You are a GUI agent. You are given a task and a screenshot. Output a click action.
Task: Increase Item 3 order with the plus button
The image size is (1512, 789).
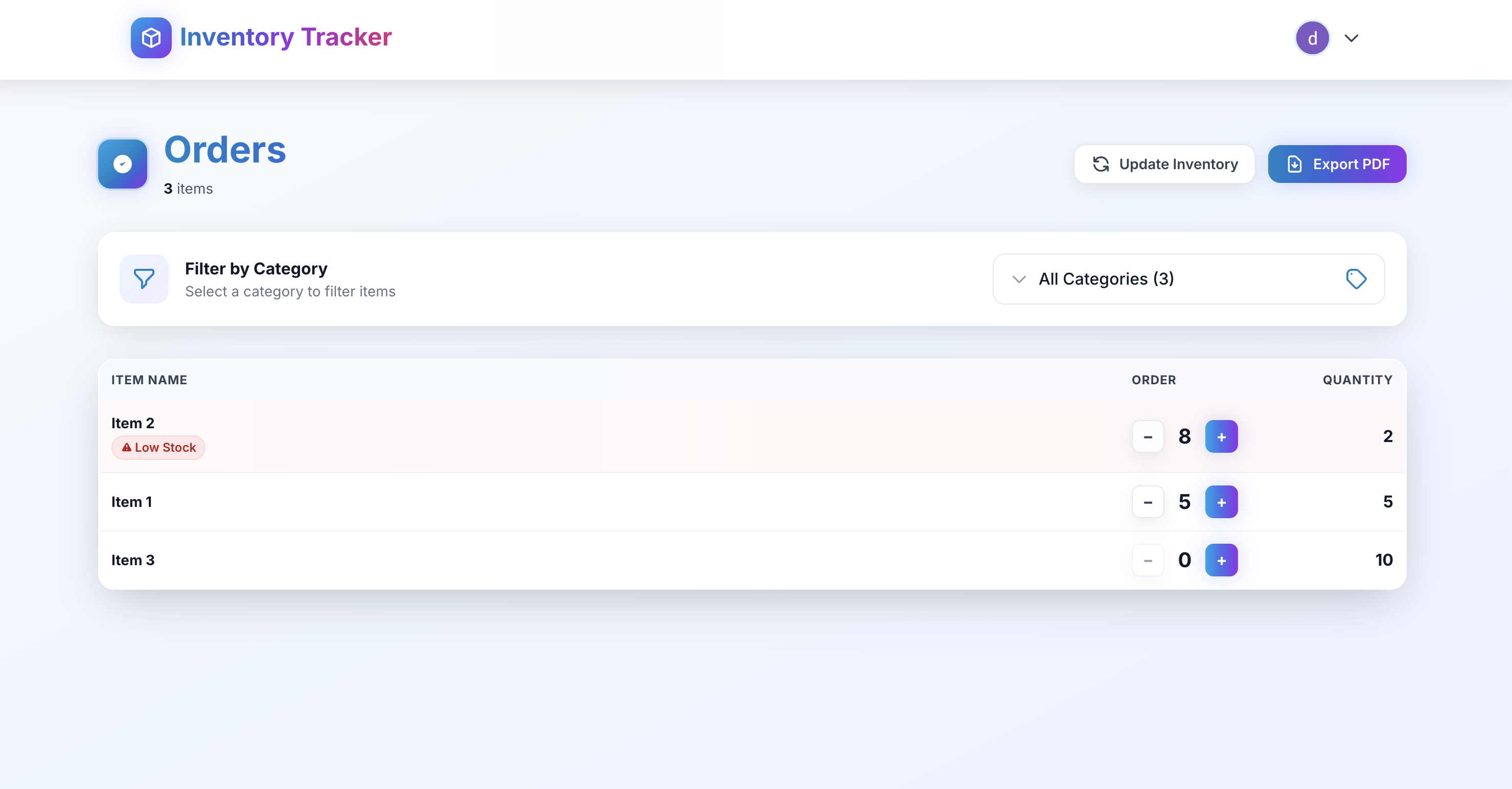click(x=1221, y=560)
